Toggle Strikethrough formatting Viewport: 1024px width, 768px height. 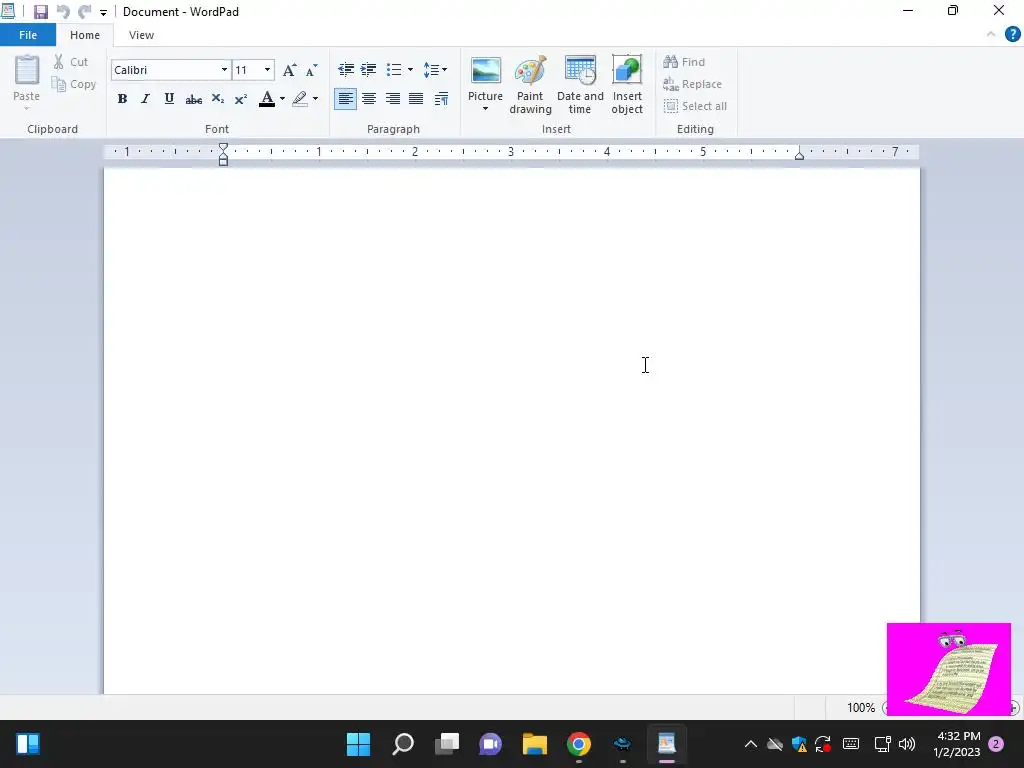(x=193, y=99)
